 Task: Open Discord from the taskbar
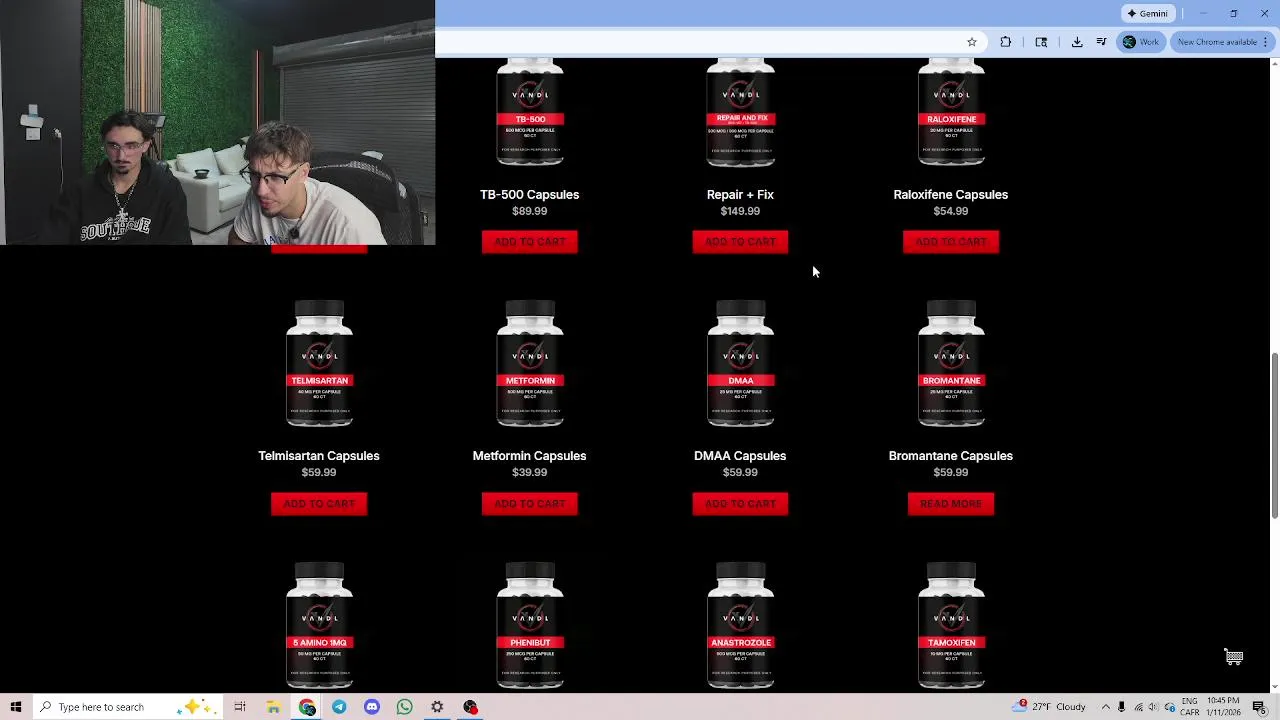pyautogui.click(x=372, y=707)
